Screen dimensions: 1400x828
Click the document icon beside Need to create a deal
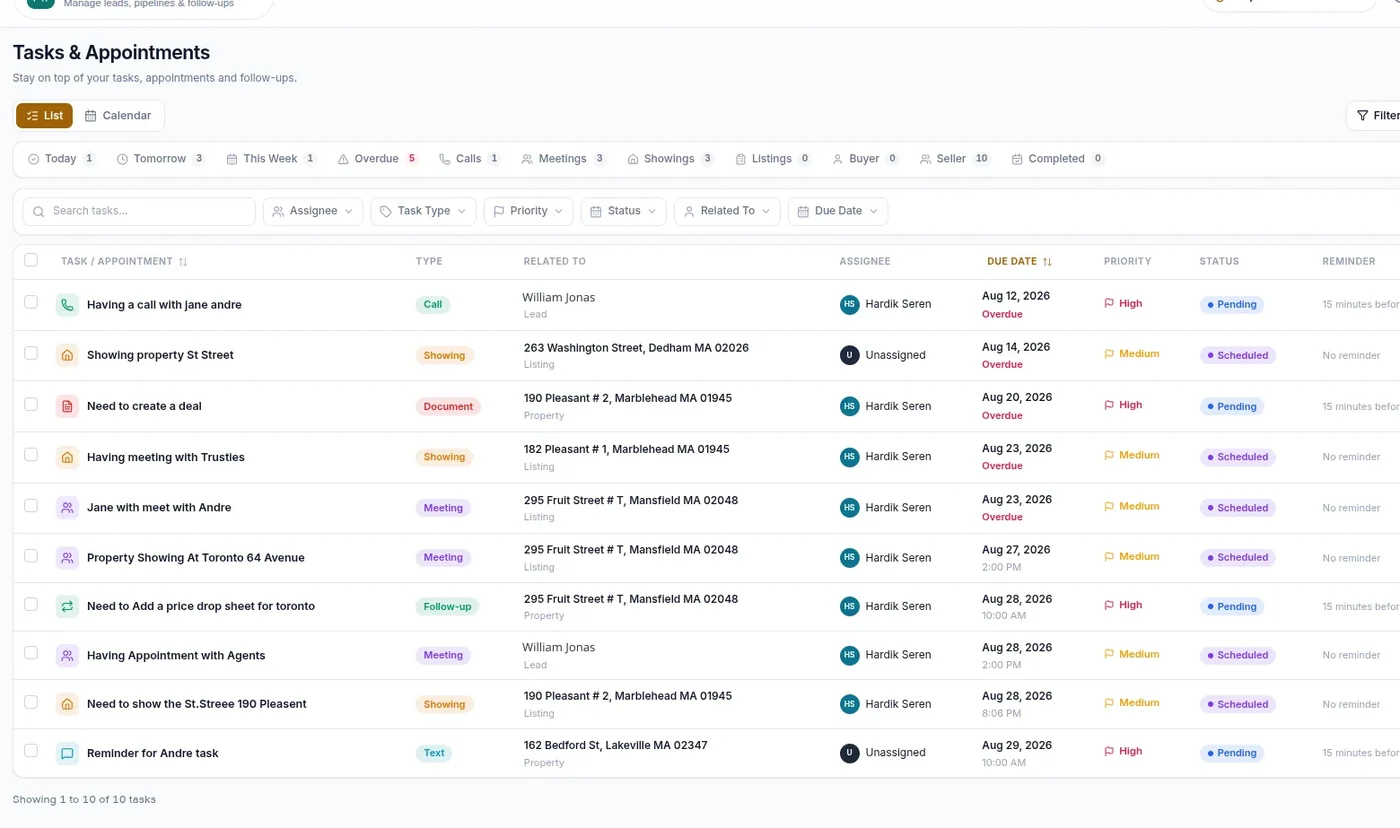67,406
